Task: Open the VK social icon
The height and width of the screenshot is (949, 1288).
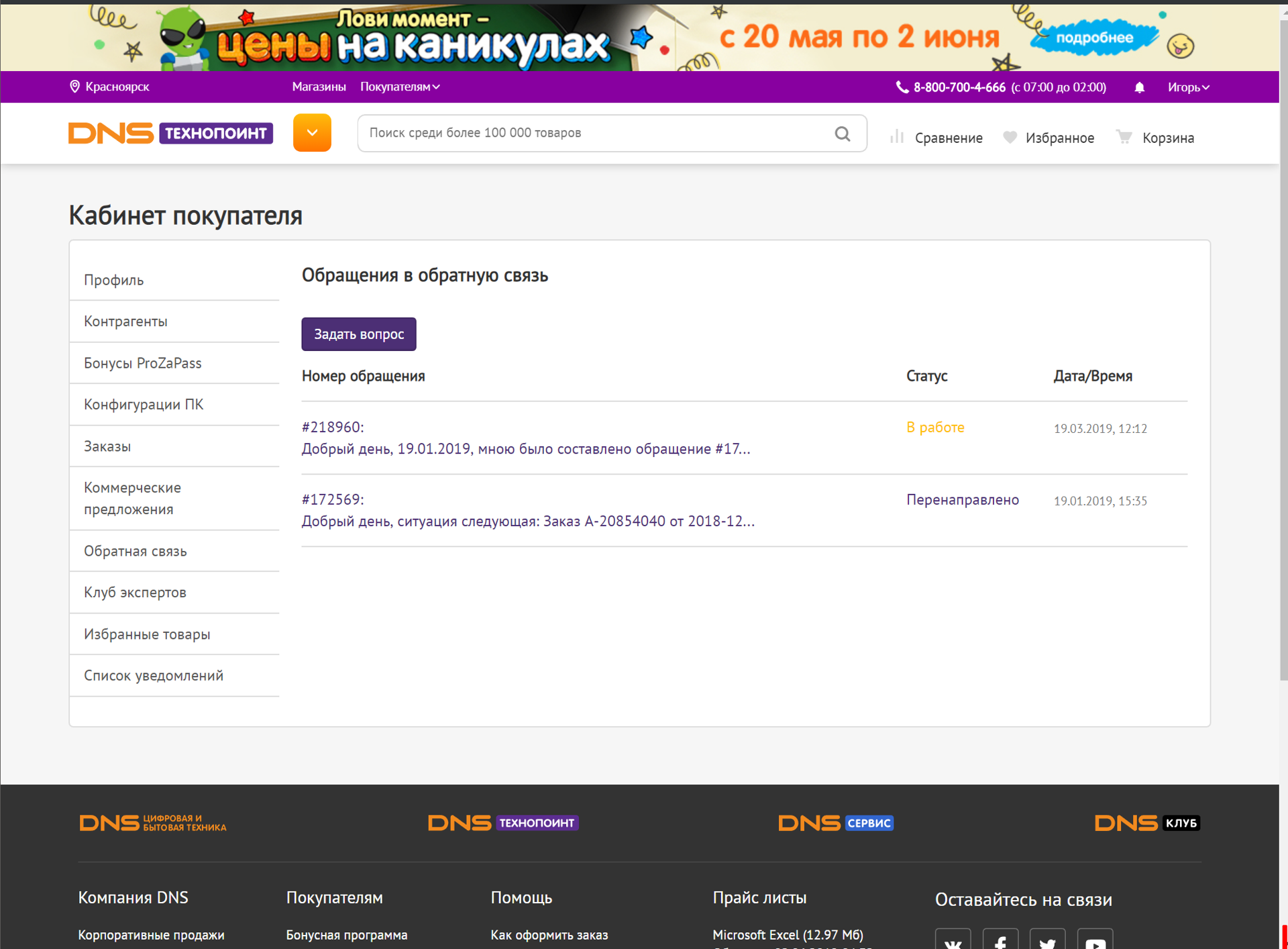Action: pyautogui.click(x=953, y=940)
